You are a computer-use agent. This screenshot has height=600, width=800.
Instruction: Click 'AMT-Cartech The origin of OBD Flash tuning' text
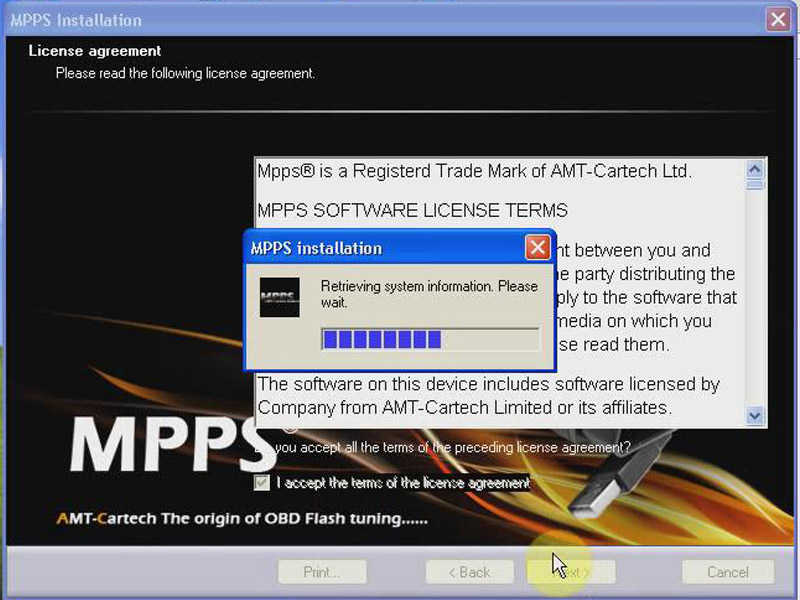point(242,518)
